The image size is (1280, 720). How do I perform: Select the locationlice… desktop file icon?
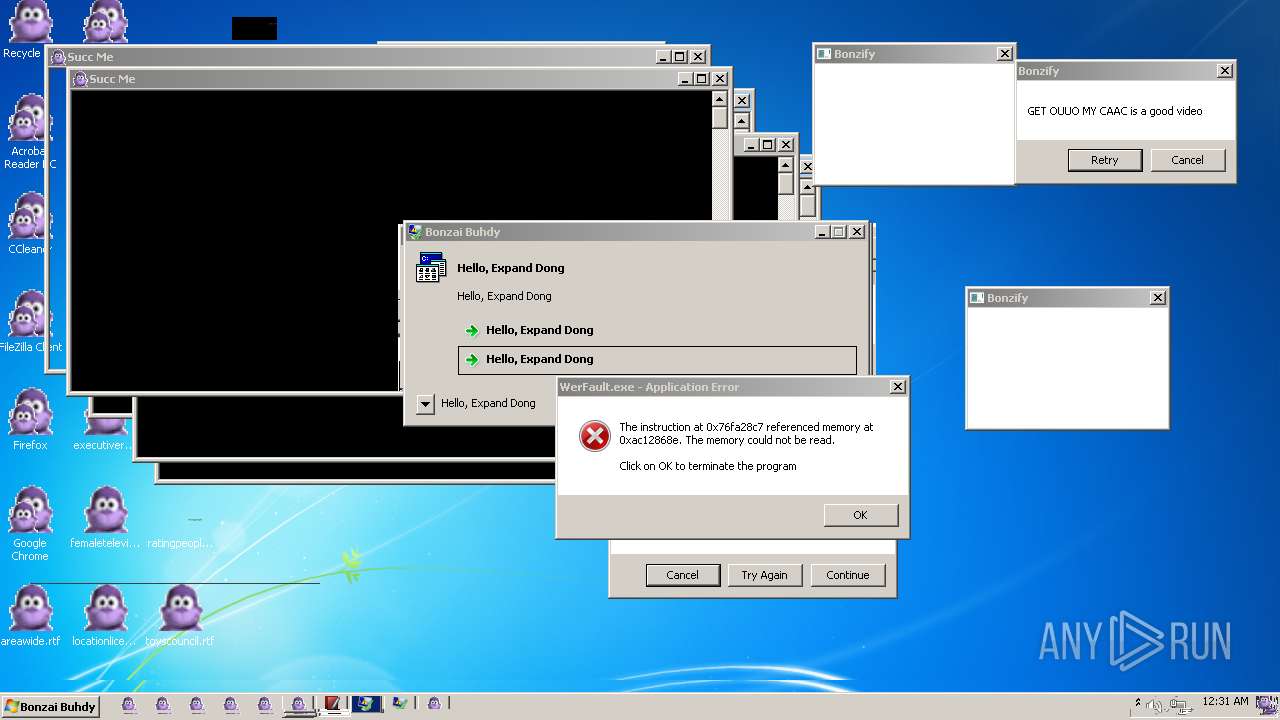(x=106, y=616)
